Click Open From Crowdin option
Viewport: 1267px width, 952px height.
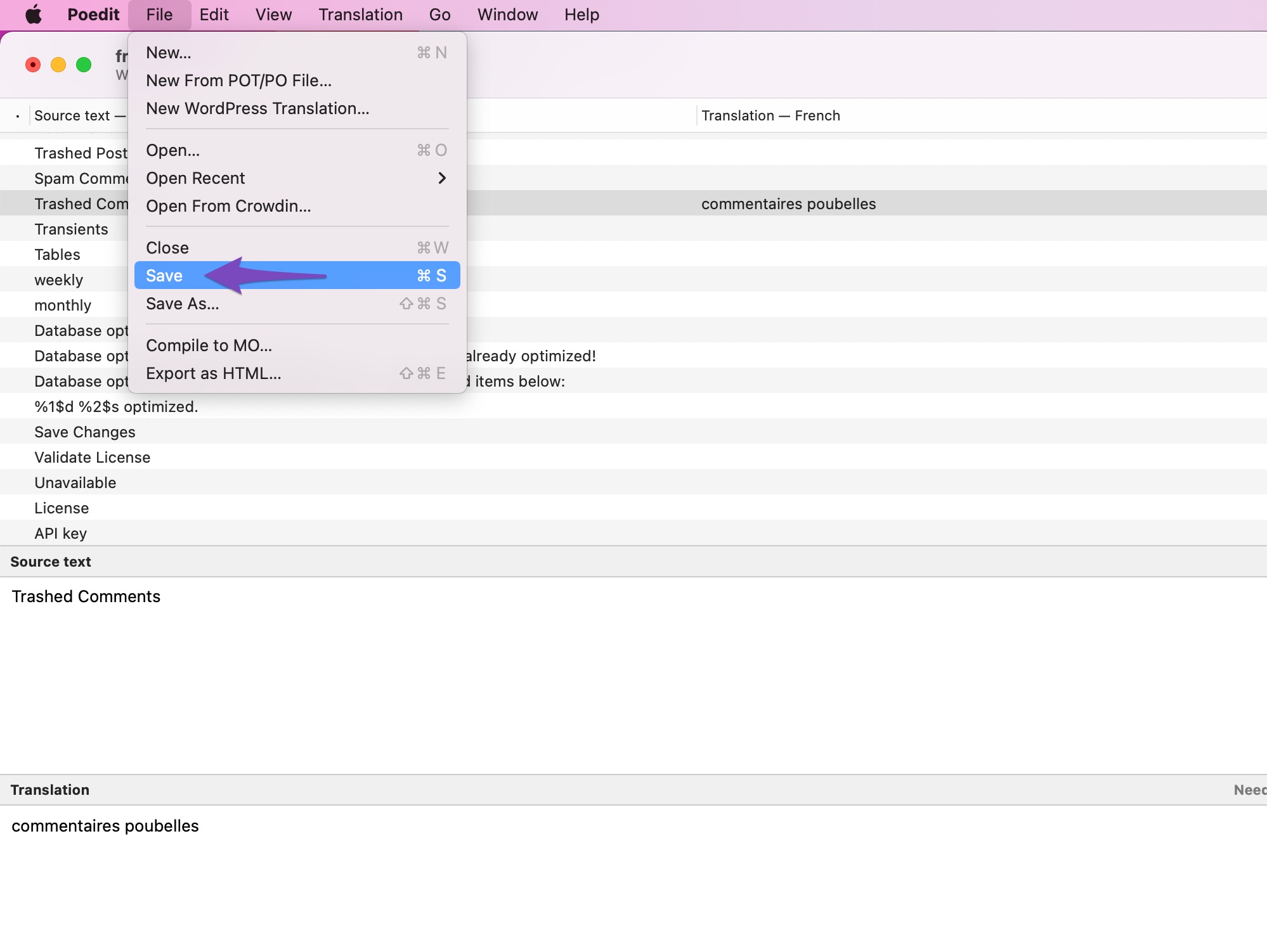228,205
